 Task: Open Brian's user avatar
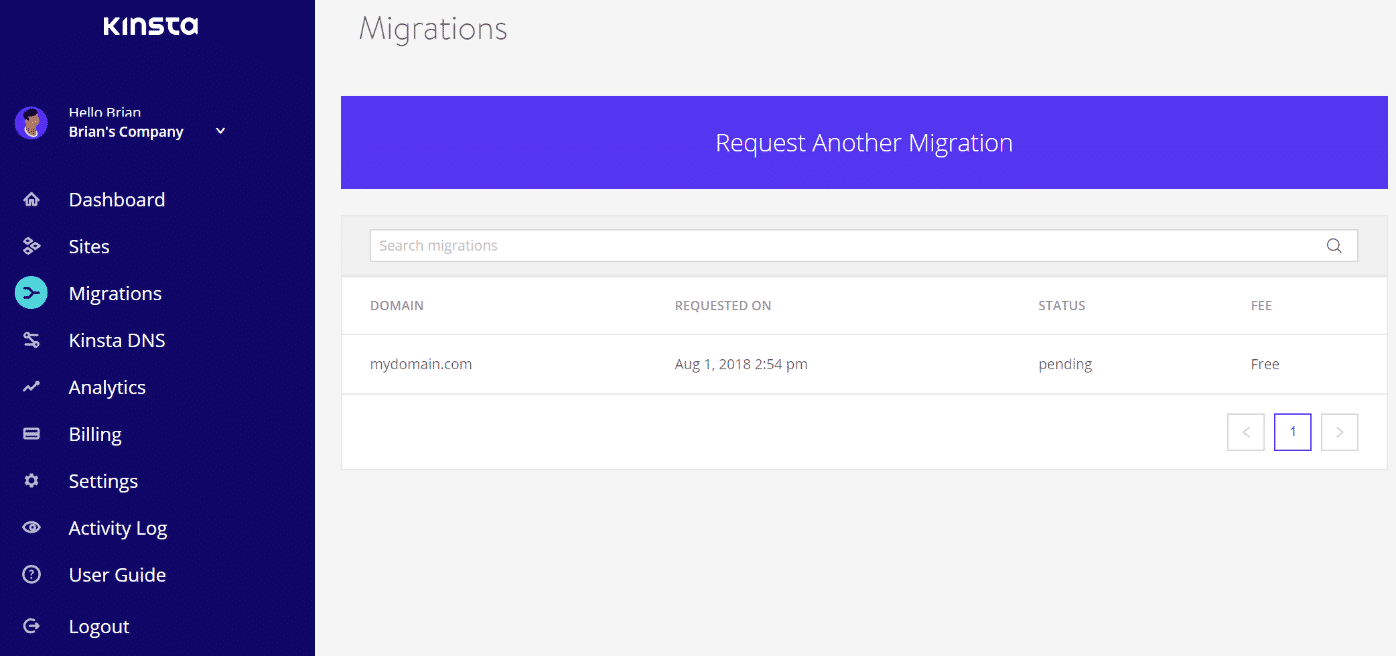(x=31, y=123)
